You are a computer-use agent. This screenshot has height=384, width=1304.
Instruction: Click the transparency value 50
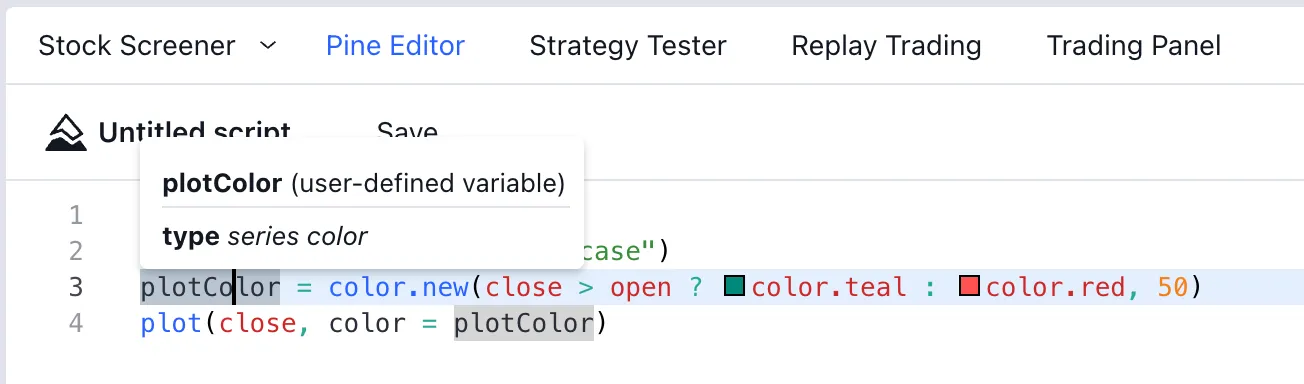pyautogui.click(x=1172, y=288)
